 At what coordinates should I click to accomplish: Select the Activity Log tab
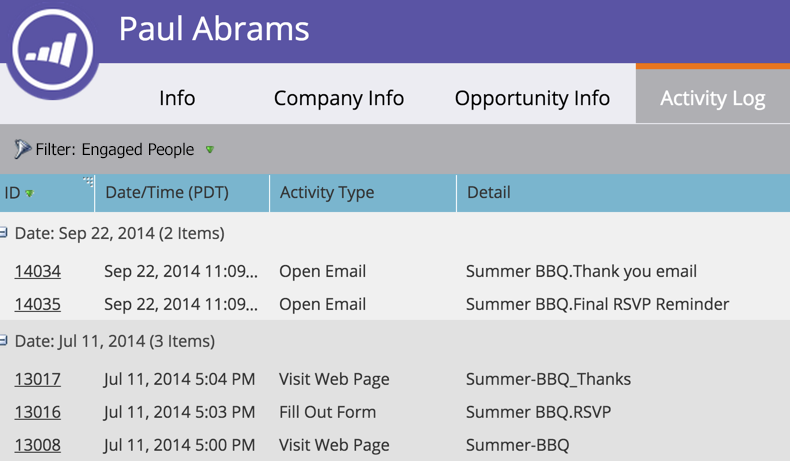(x=713, y=98)
